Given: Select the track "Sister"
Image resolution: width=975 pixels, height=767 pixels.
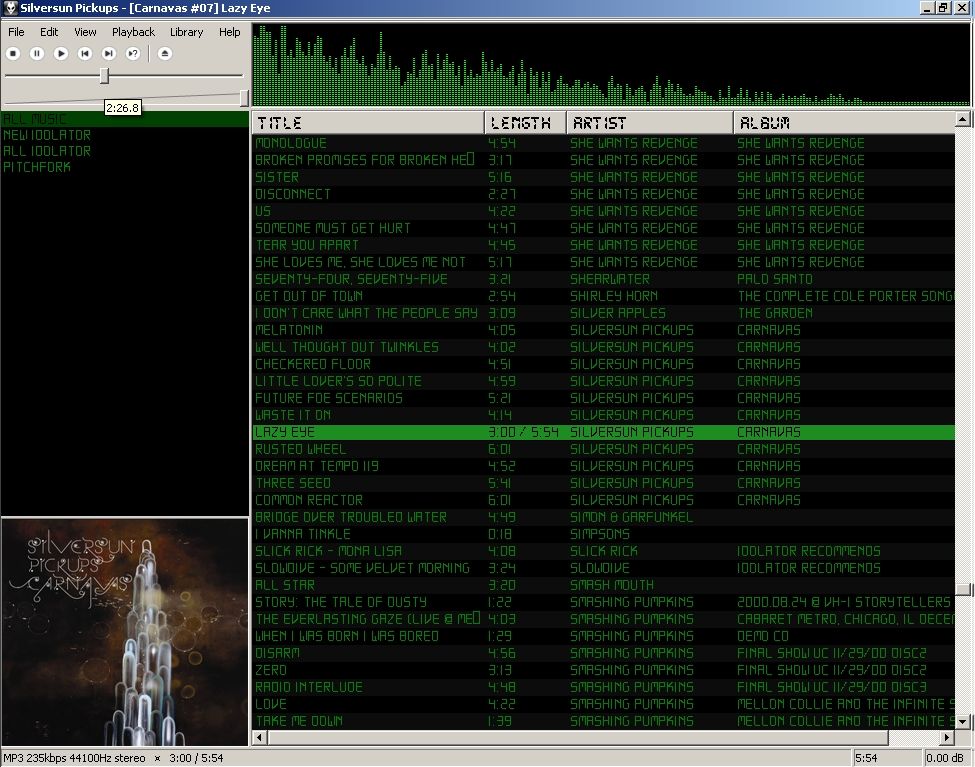Looking at the screenshot, I should (x=603, y=177).
